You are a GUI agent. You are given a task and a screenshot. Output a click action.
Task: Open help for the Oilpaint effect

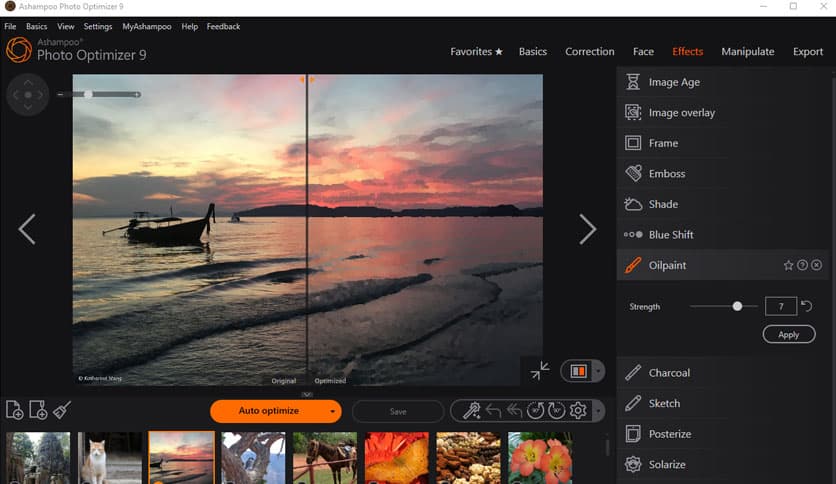pyautogui.click(x=802, y=265)
